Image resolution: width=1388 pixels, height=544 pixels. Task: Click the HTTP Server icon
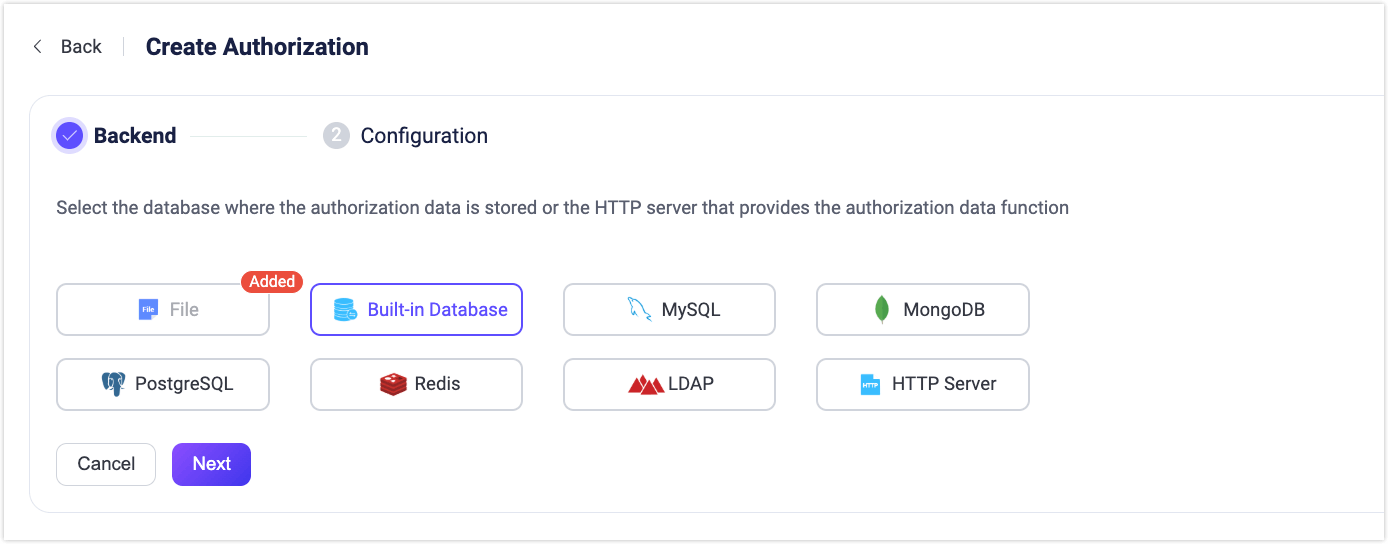click(x=870, y=384)
